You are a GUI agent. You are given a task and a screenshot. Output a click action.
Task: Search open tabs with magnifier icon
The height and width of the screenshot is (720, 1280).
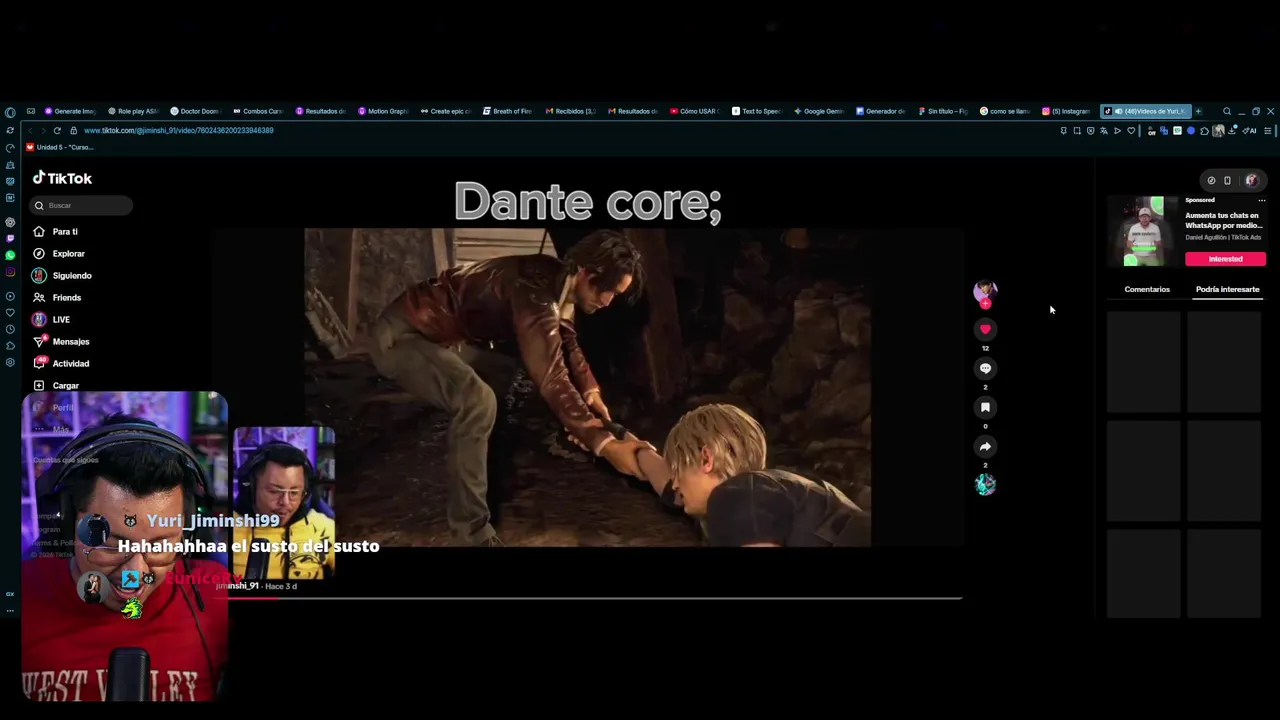click(1227, 111)
